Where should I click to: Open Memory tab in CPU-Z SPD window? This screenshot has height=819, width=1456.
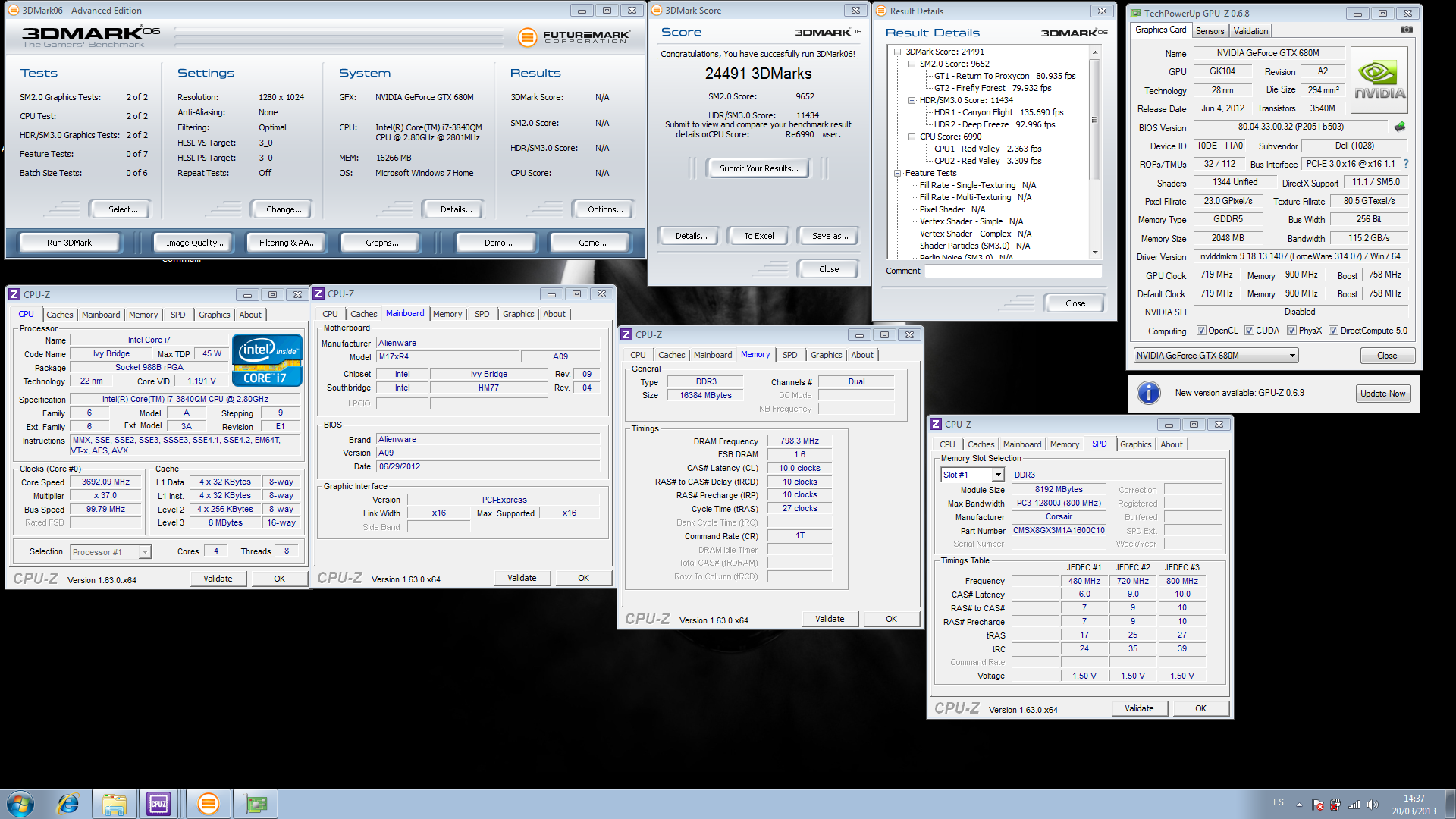pyautogui.click(x=1065, y=444)
